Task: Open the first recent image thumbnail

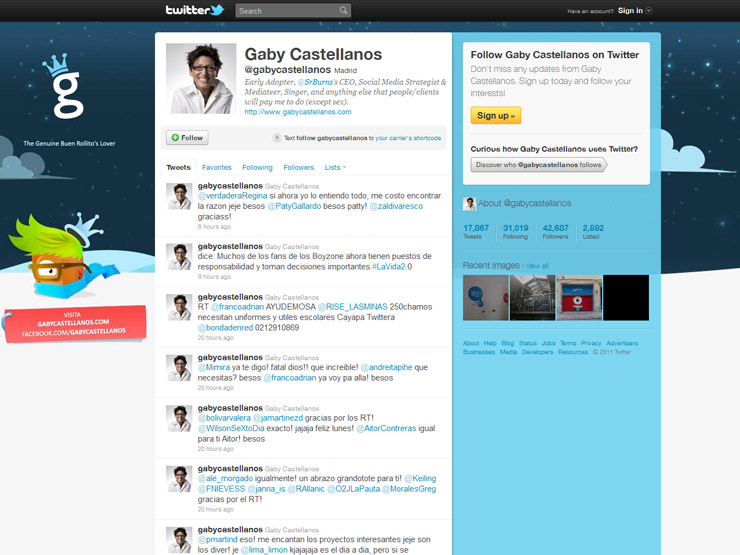Action: tap(485, 298)
